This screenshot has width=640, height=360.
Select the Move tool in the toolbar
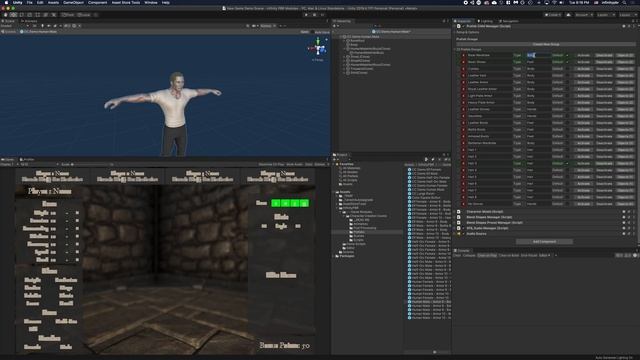tap(13, 15)
